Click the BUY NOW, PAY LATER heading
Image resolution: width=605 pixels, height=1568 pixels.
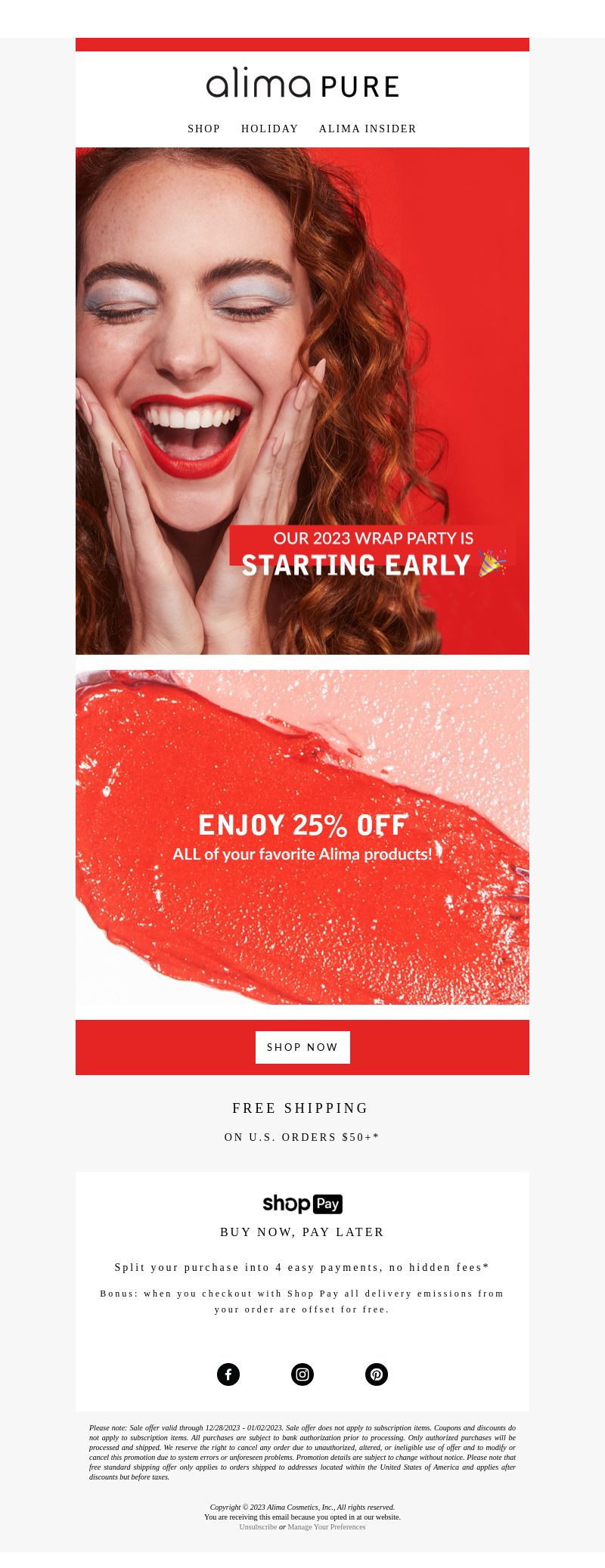pyautogui.click(x=302, y=1232)
